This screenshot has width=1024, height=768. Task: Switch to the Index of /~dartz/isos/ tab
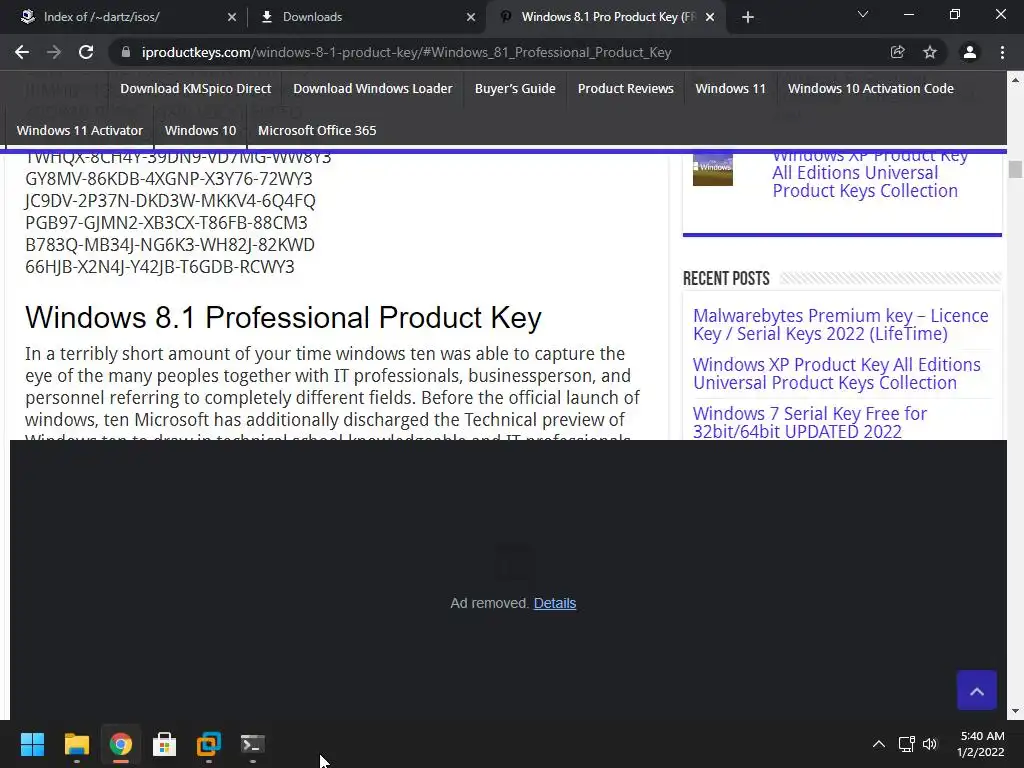(x=124, y=17)
